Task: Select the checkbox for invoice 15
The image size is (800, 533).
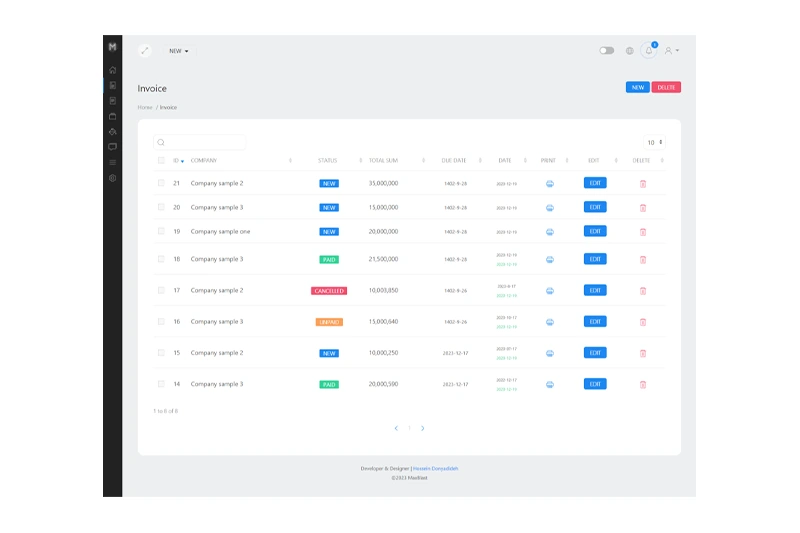Action: tap(160, 353)
